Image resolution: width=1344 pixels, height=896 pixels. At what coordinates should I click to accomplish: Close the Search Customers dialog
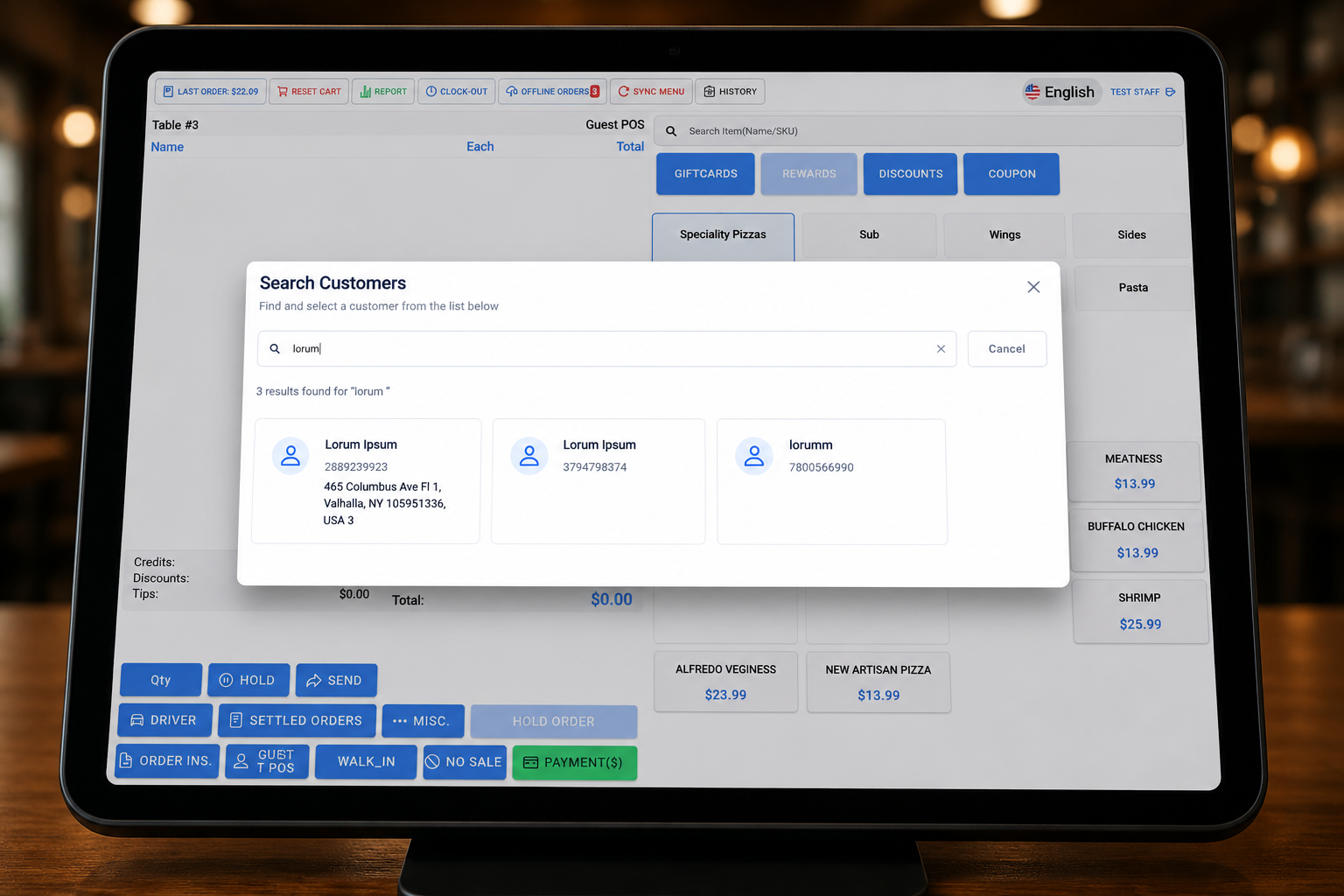(x=1033, y=287)
